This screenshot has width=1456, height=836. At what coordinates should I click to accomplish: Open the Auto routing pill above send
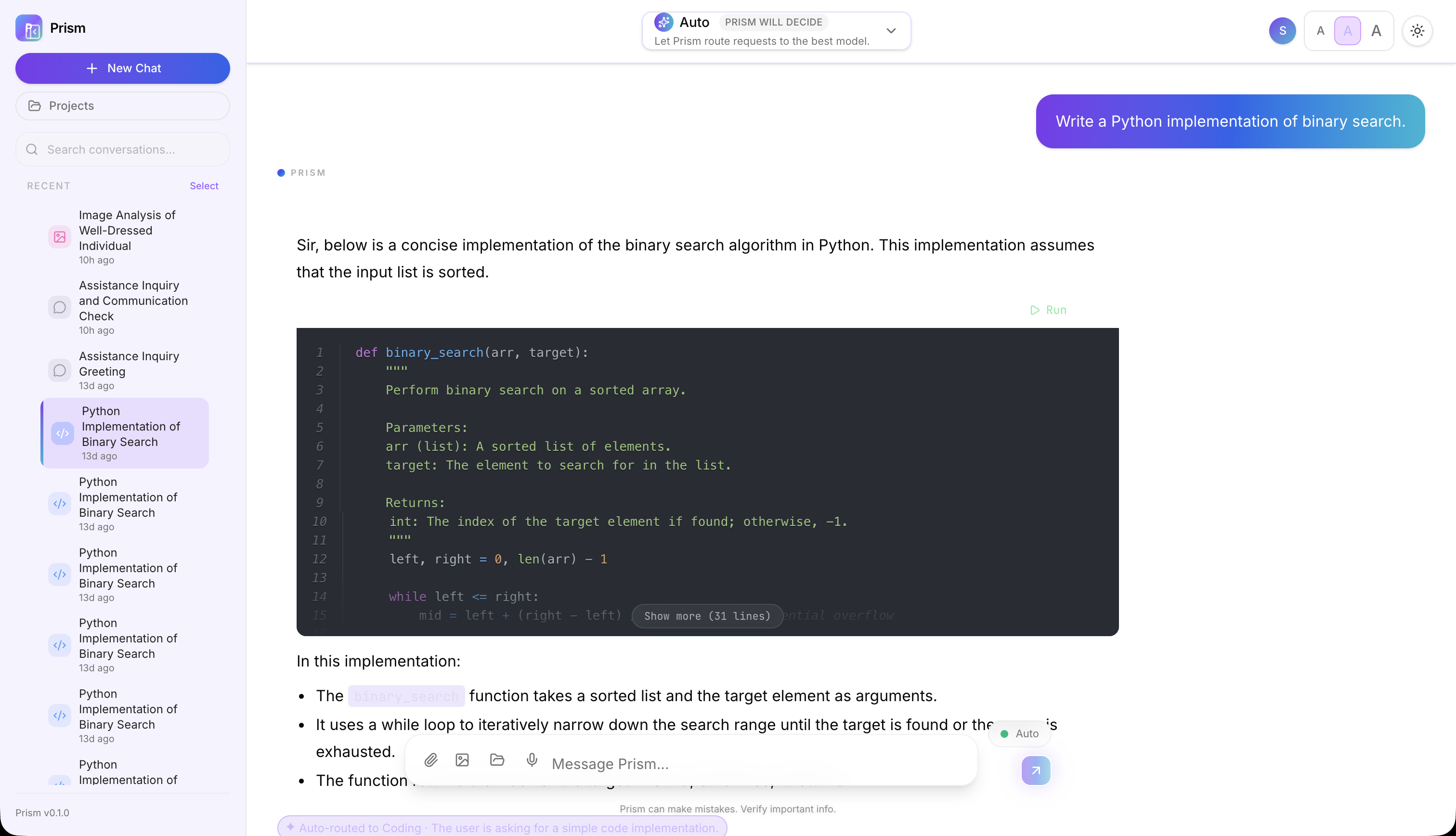tap(1020, 733)
